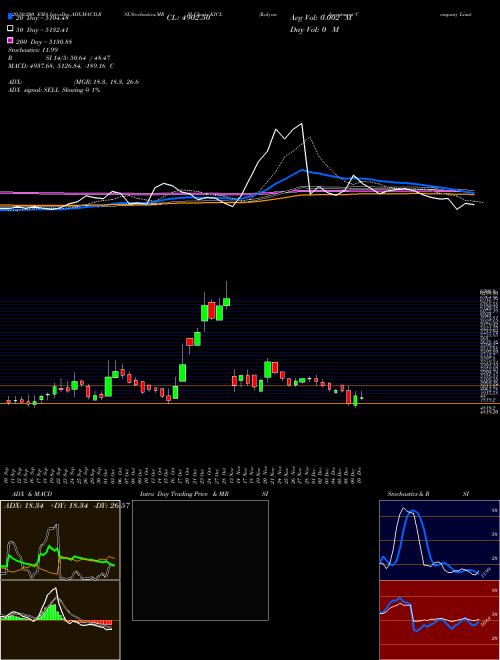Viewport: 500px width, 660px height.
Task: Click the white 50 Day EMA legend swatch
Action: [x=10, y=29]
